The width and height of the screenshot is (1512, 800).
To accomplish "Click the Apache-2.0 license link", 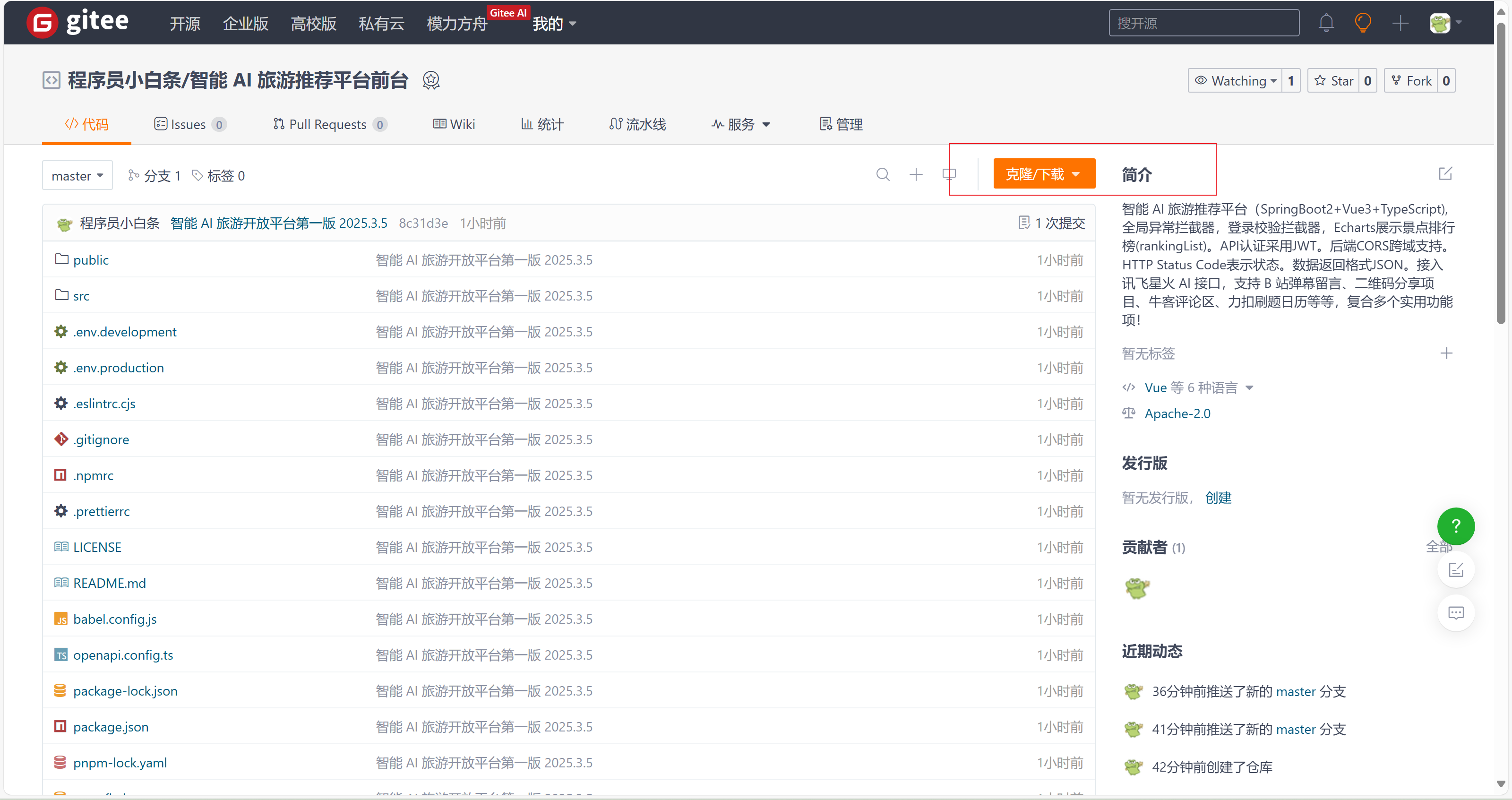I will click(1177, 413).
